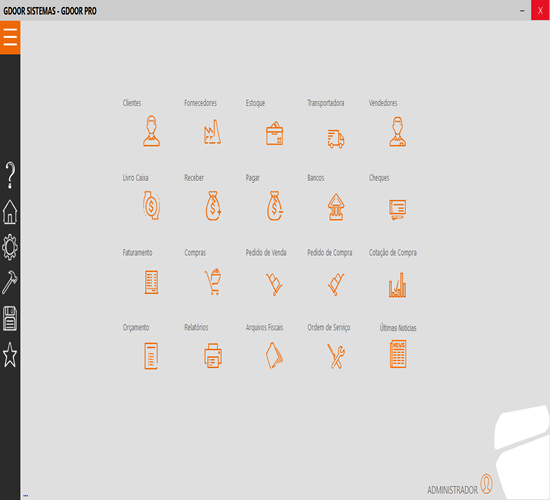Click the Livro Caixa label
This screenshot has height=500, width=550.
coord(135,178)
